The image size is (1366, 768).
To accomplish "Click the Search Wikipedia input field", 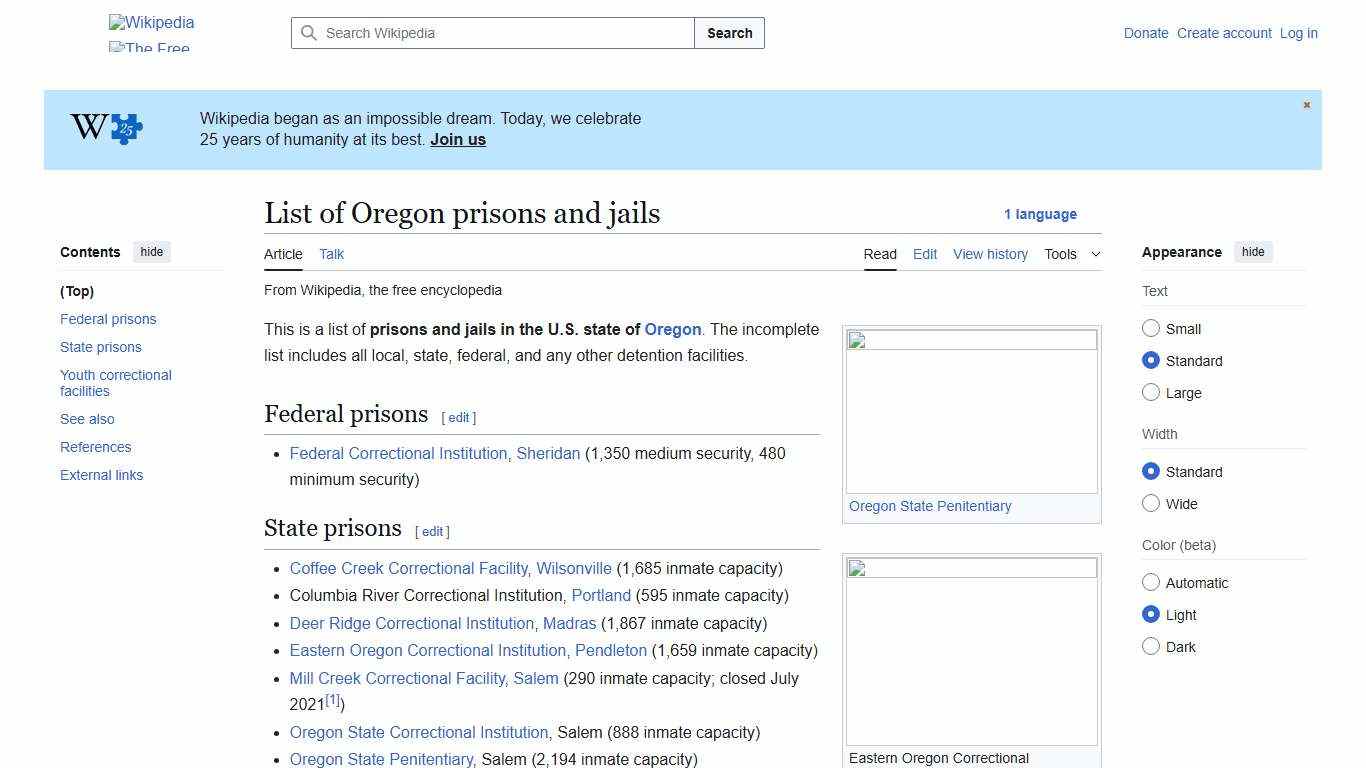I will coord(490,33).
